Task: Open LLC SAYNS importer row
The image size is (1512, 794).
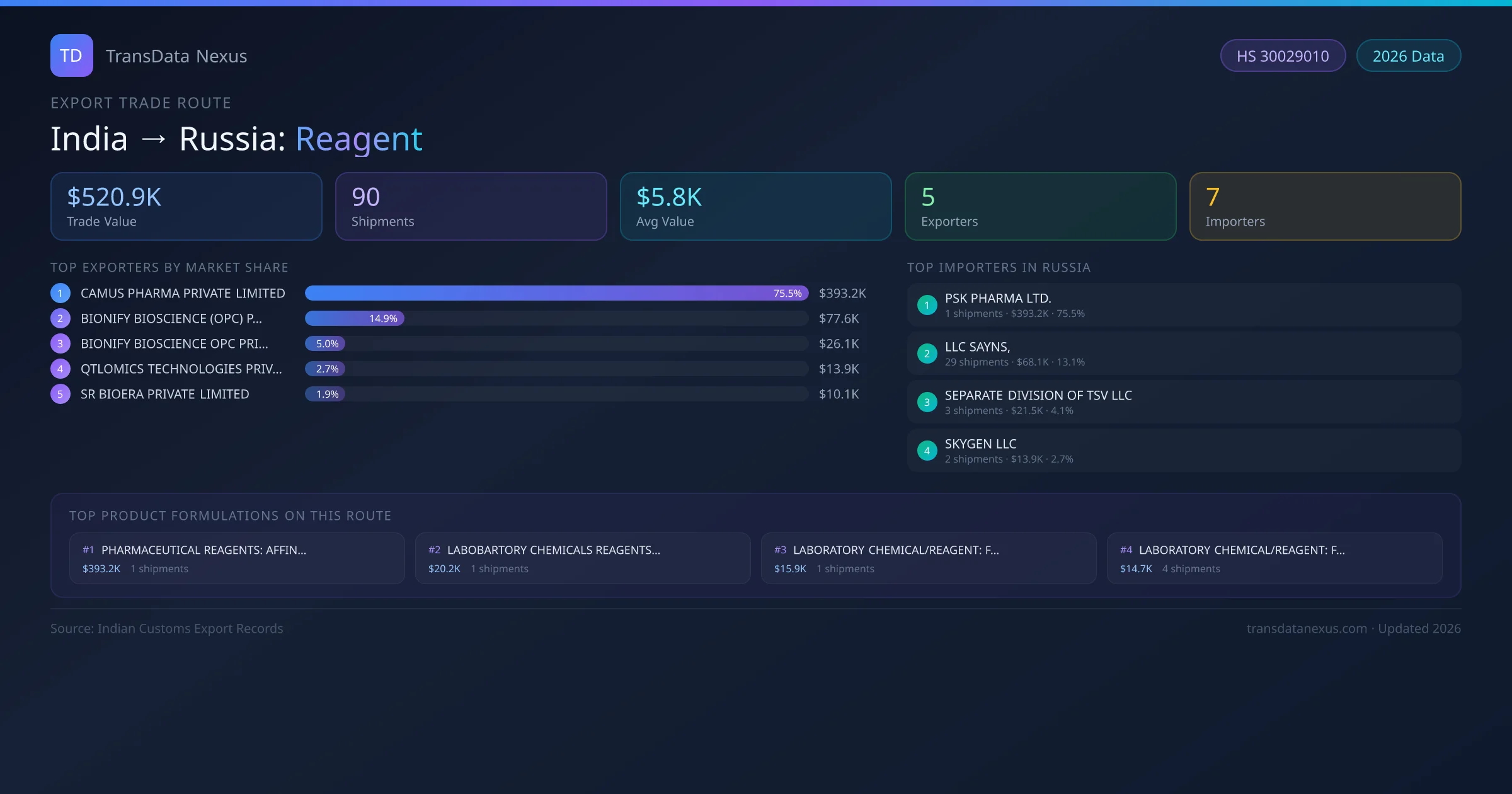Action: click(1183, 354)
